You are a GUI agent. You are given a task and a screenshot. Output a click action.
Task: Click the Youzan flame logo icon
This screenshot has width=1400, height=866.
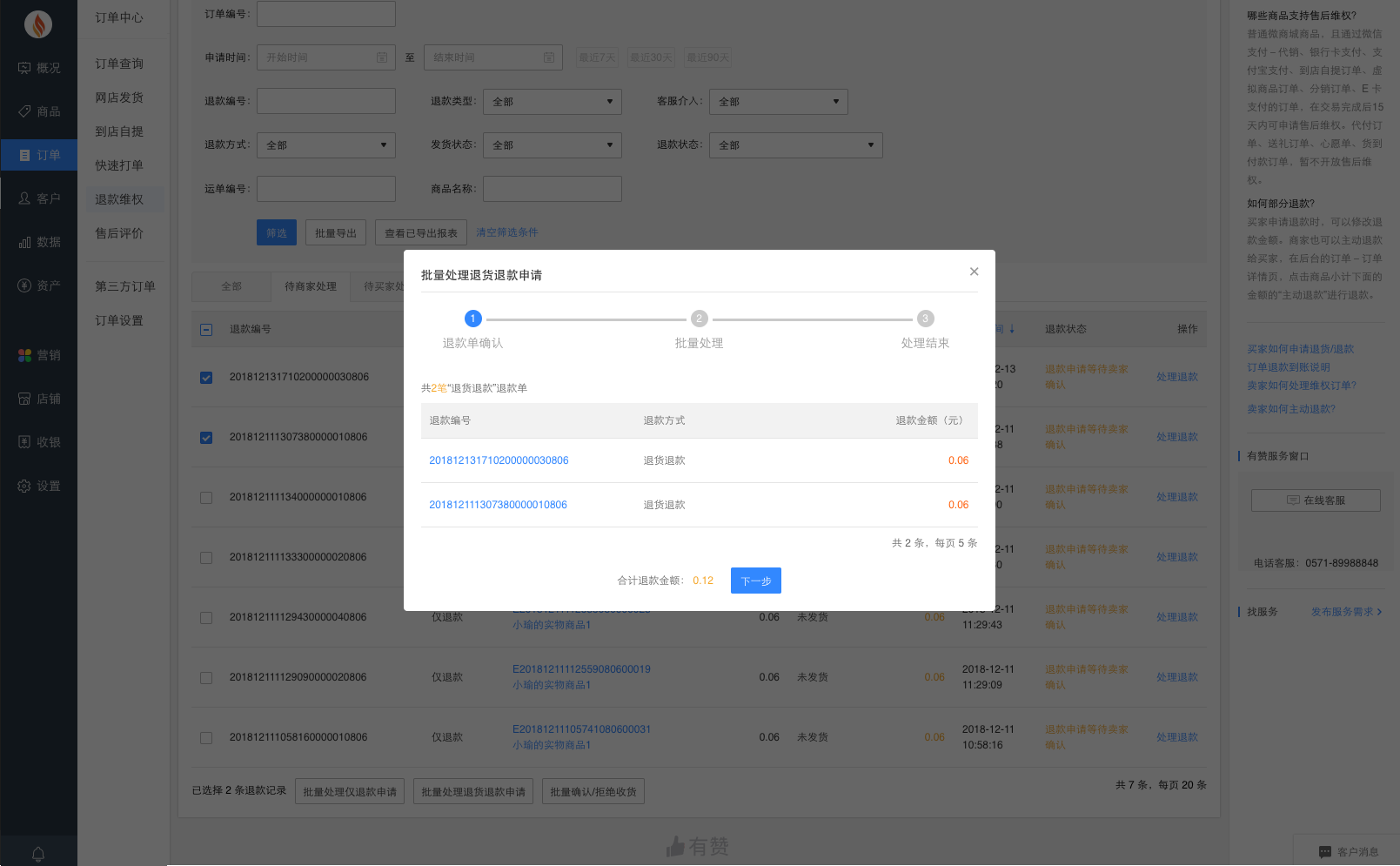tap(37, 24)
